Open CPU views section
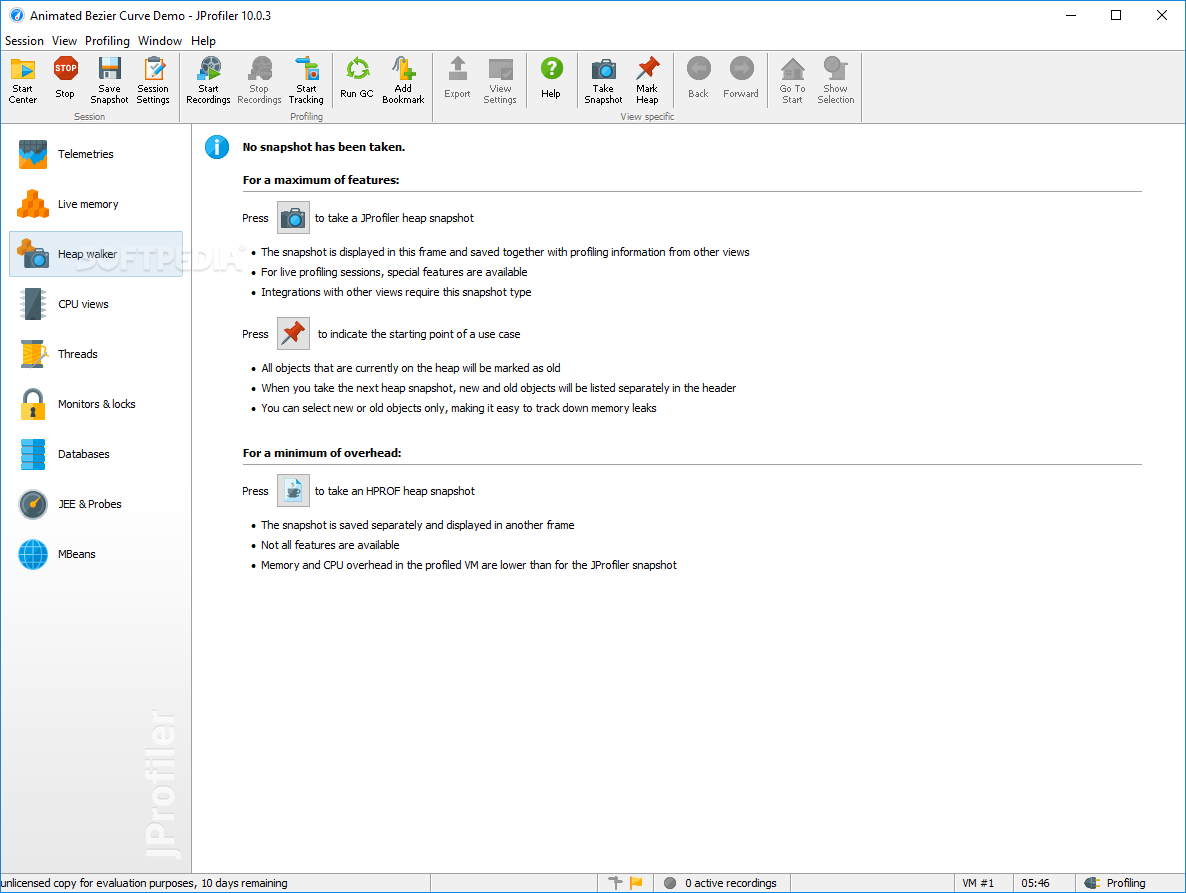1186x893 pixels. tap(96, 304)
